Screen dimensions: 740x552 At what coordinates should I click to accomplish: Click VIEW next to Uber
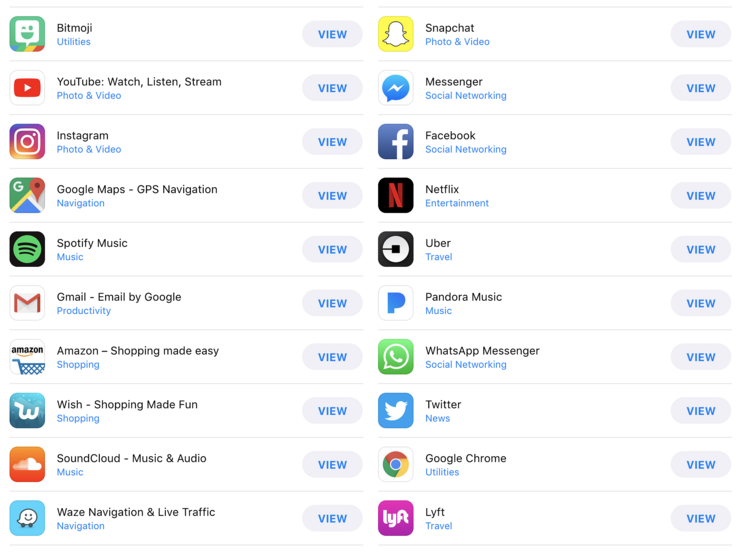point(701,250)
